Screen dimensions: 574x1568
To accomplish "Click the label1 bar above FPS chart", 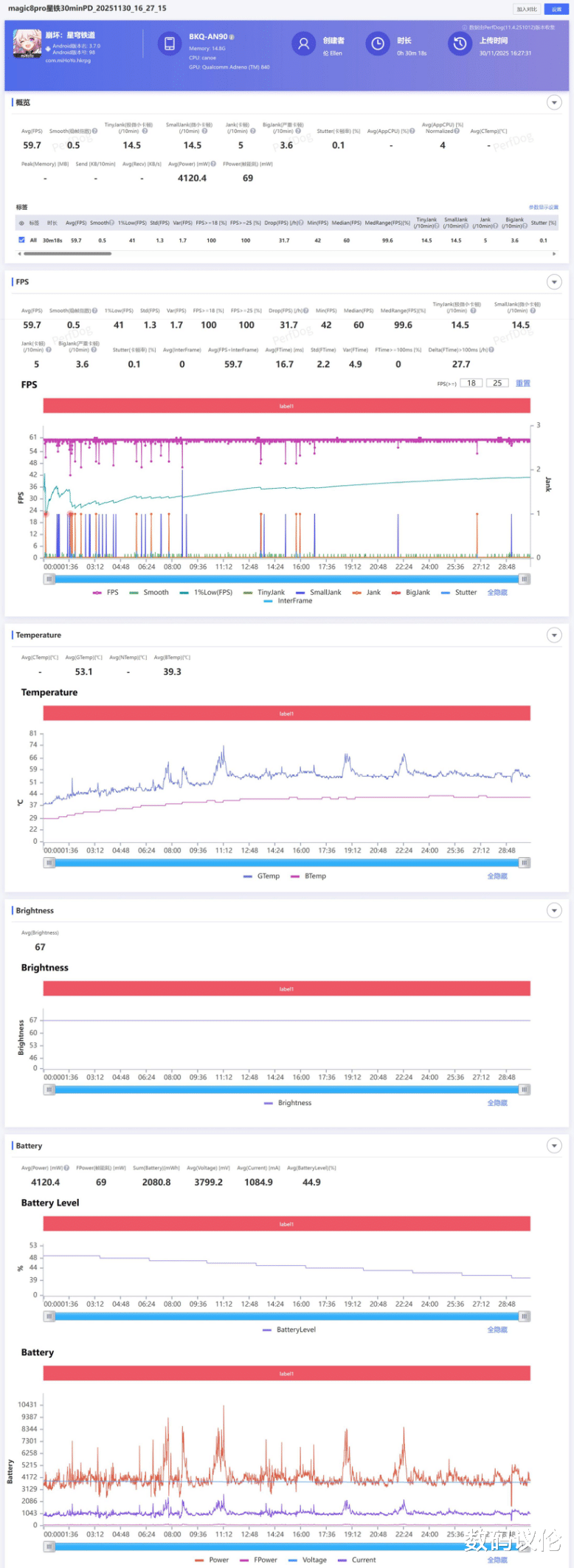I will pyautogui.click(x=286, y=406).
